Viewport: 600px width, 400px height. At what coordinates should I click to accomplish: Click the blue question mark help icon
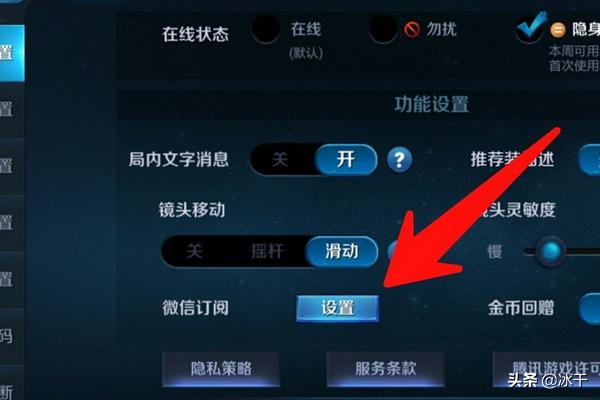point(399,160)
